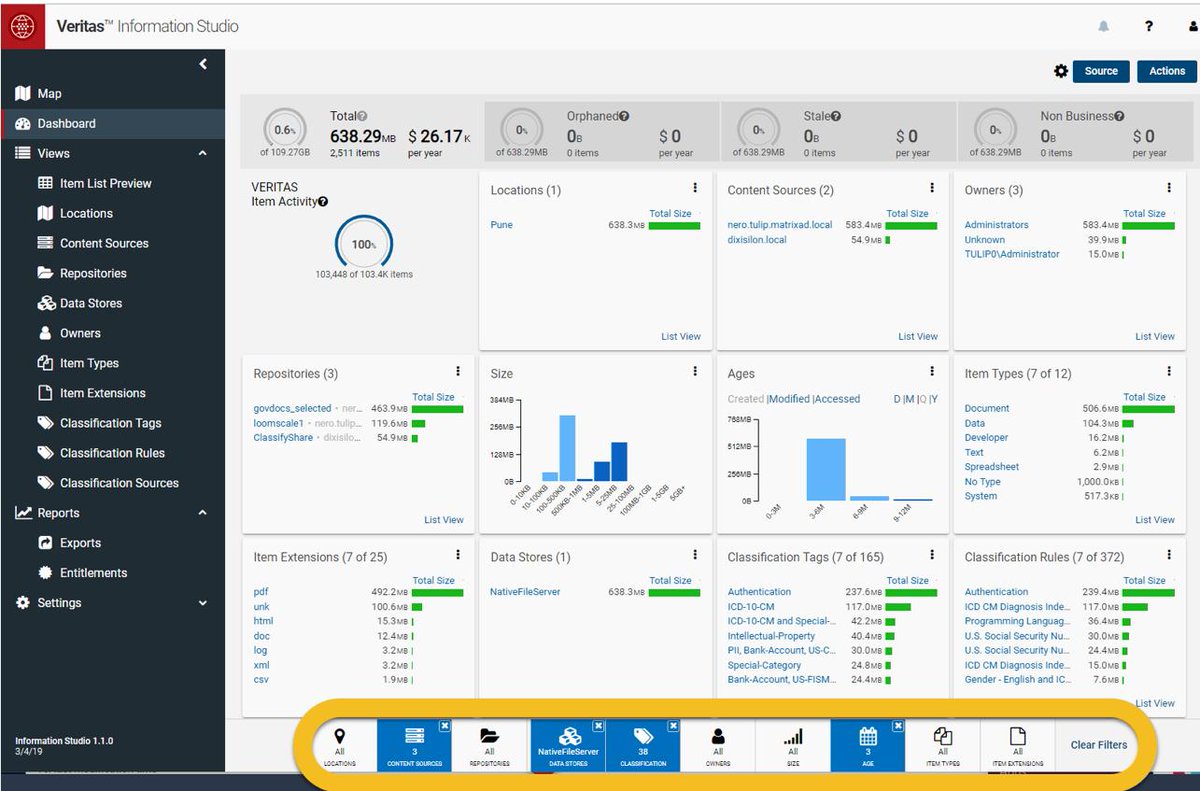Click the Veritas logo icon
1200x791 pixels.
[x=22, y=25]
